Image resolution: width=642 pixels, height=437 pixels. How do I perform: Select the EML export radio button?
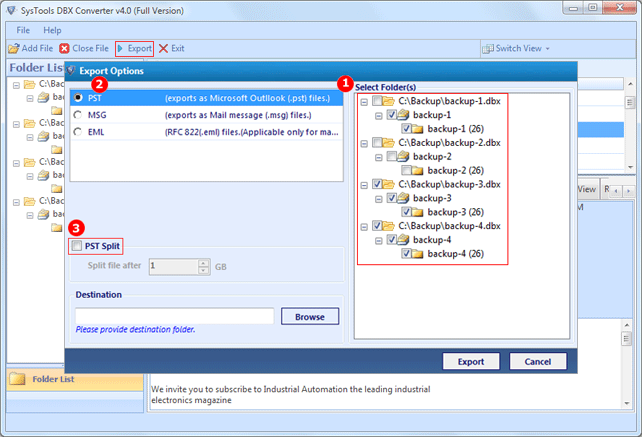(78, 132)
